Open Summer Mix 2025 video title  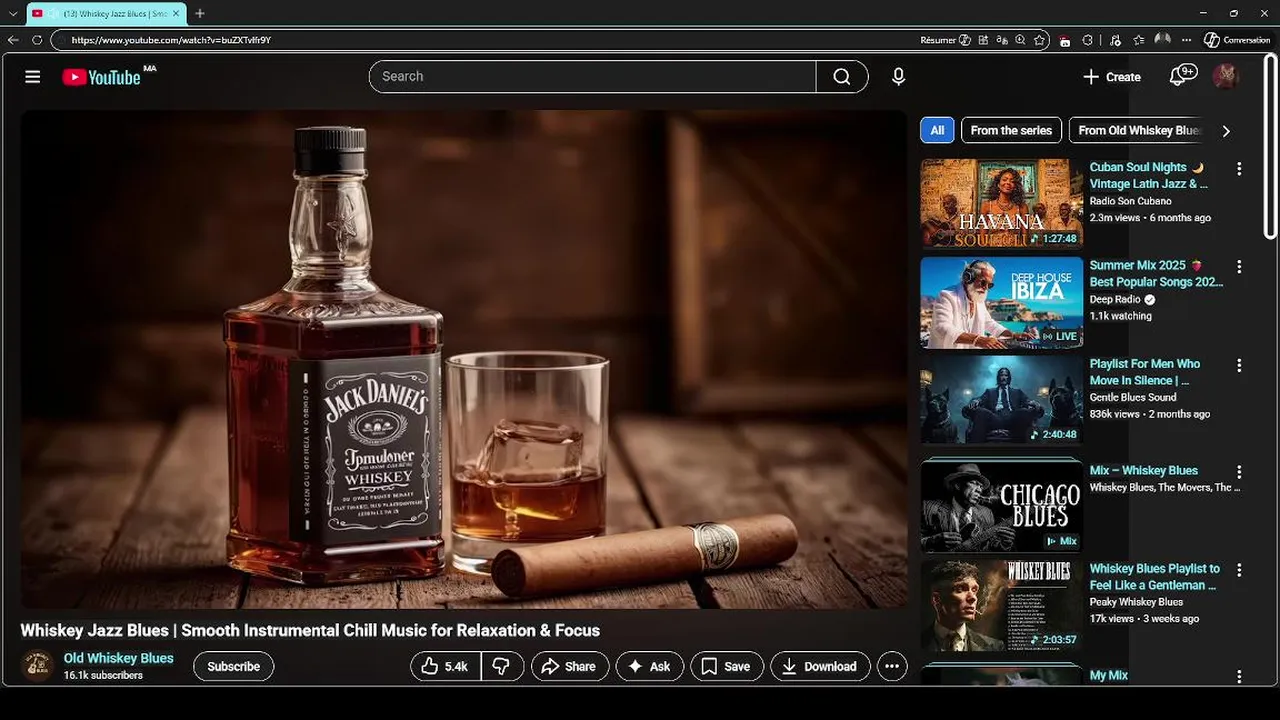tap(1156, 273)
